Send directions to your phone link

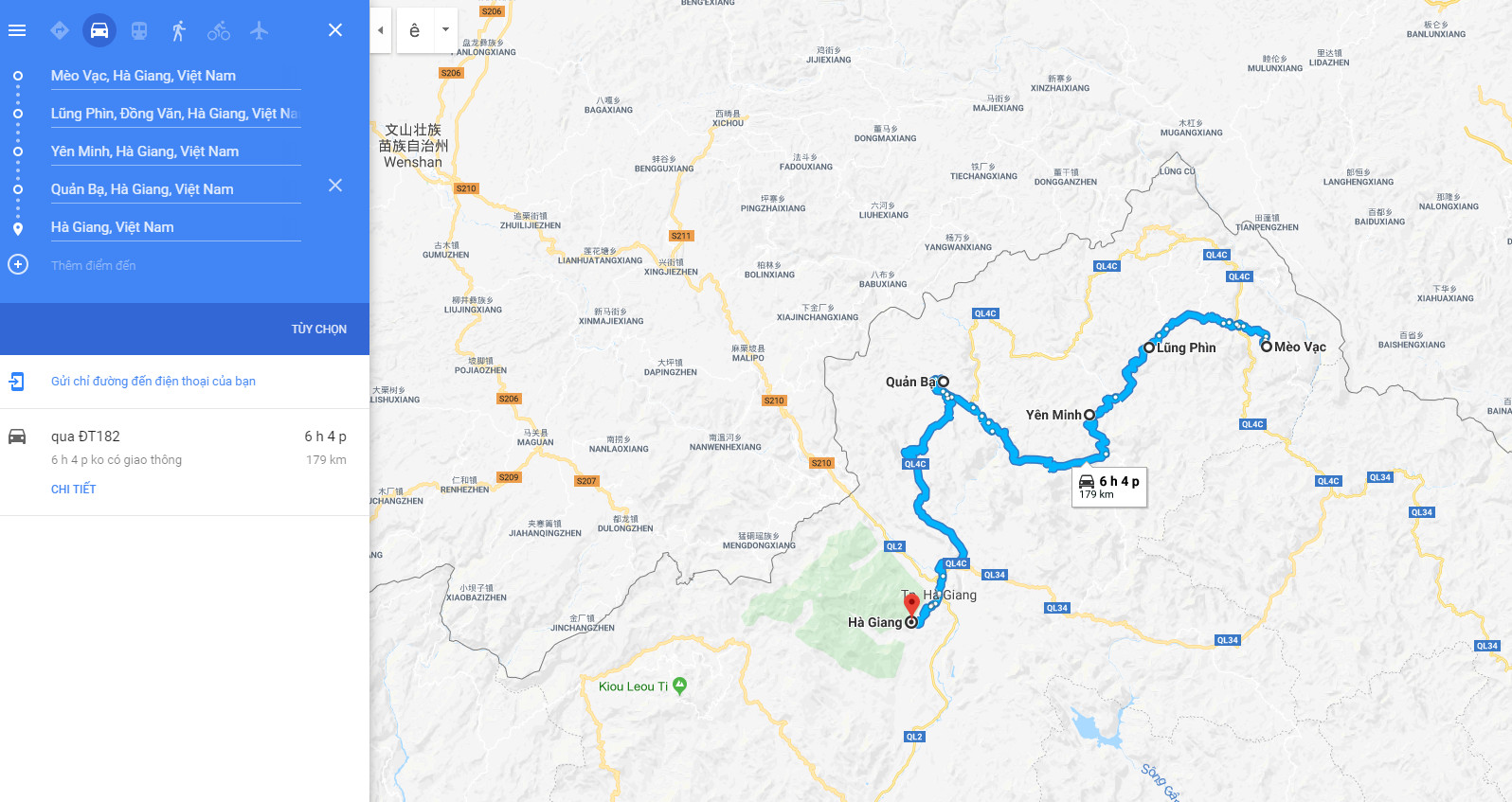153,382
